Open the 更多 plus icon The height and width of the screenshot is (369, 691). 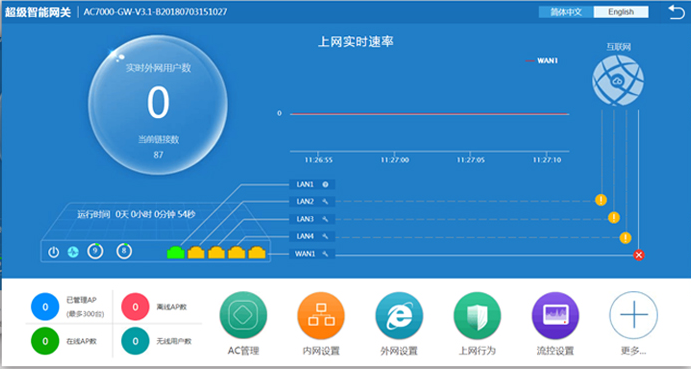pos(634,315)
